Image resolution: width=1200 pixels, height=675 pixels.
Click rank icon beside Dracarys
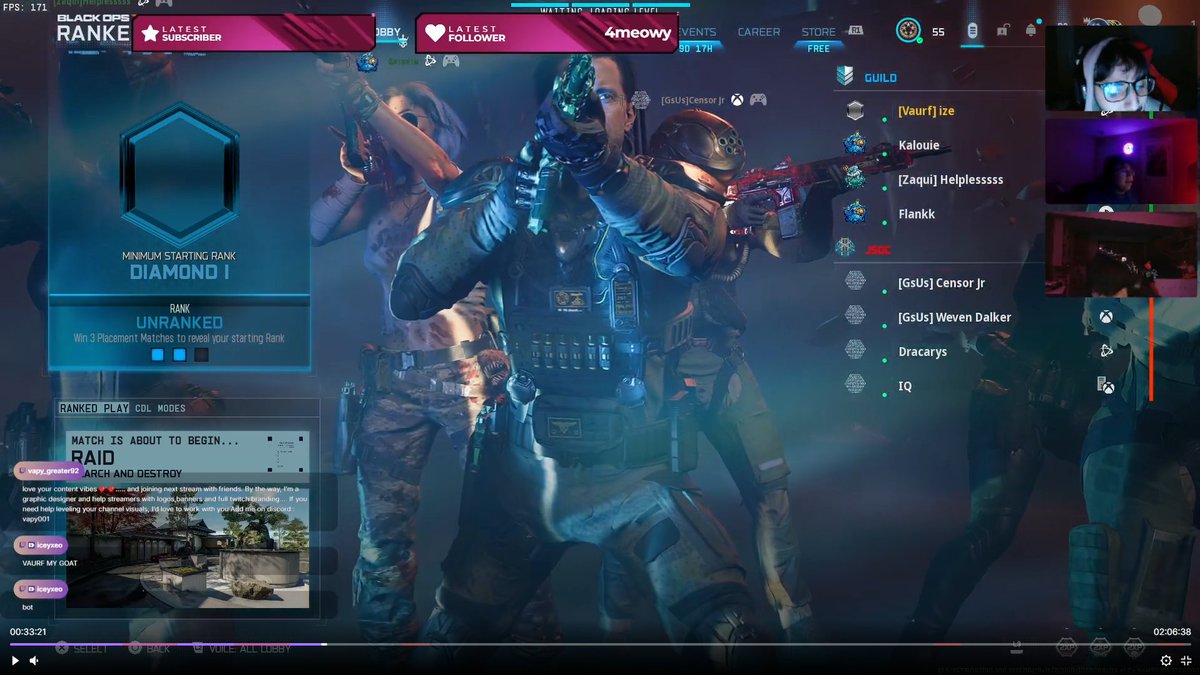coord(855,349)
